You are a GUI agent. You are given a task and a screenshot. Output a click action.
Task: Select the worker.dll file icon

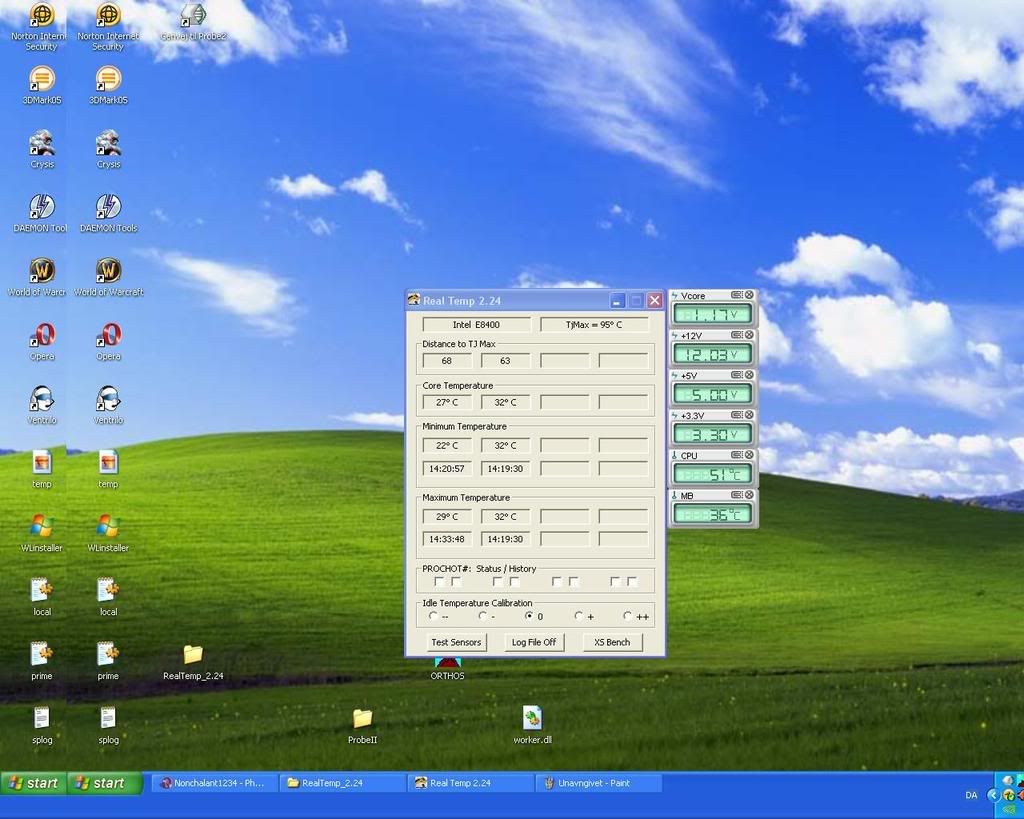tap(532, 725)
